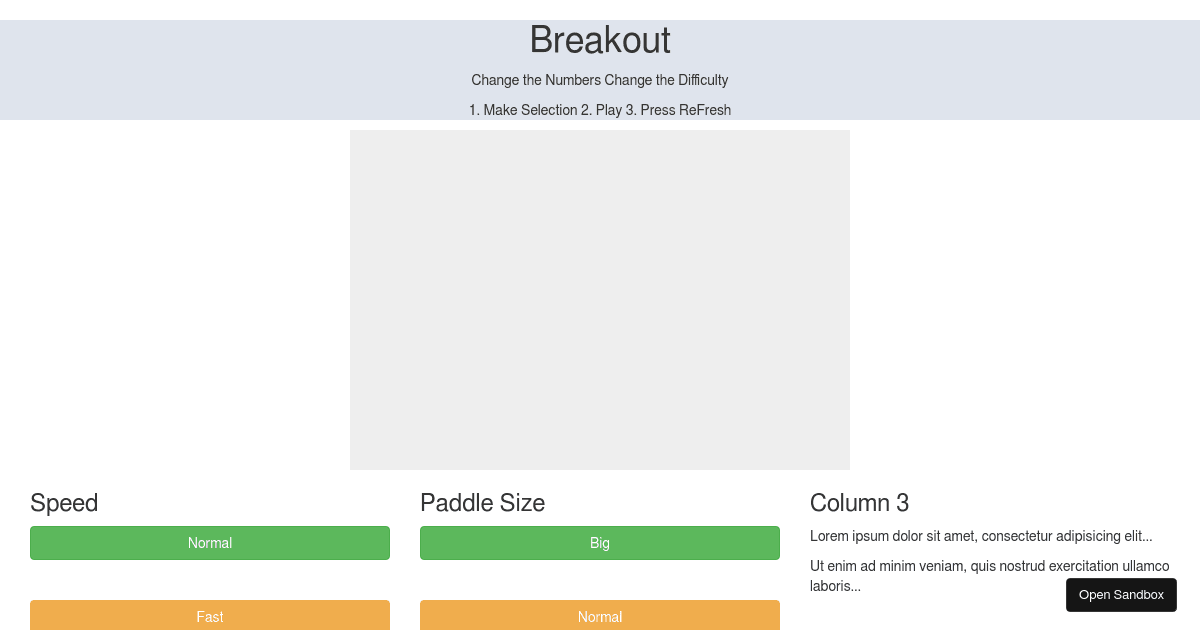Click the center of the grey play field

click(x=600, y=300)
